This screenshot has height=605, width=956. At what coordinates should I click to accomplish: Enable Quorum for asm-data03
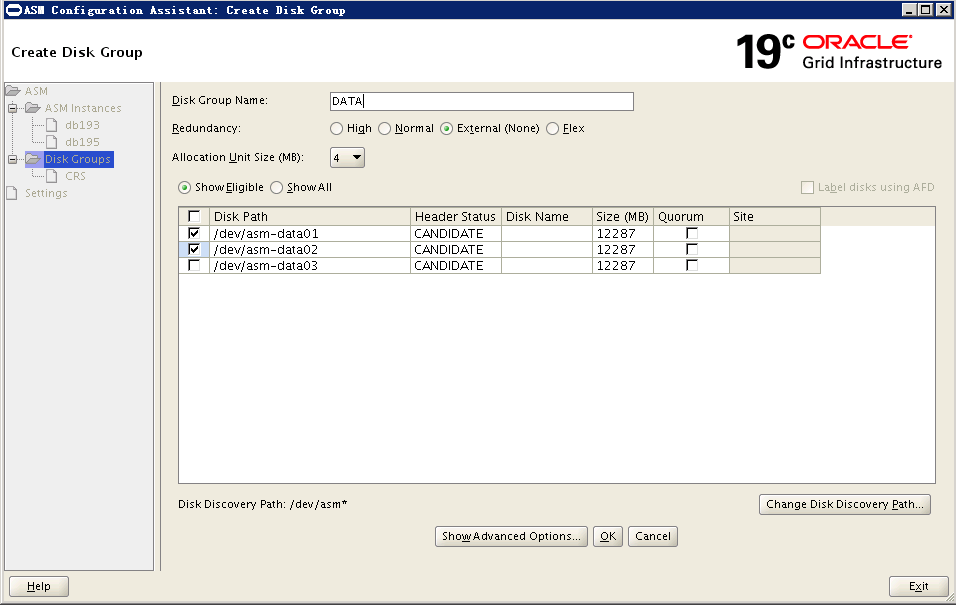click(x=691, y=265)
